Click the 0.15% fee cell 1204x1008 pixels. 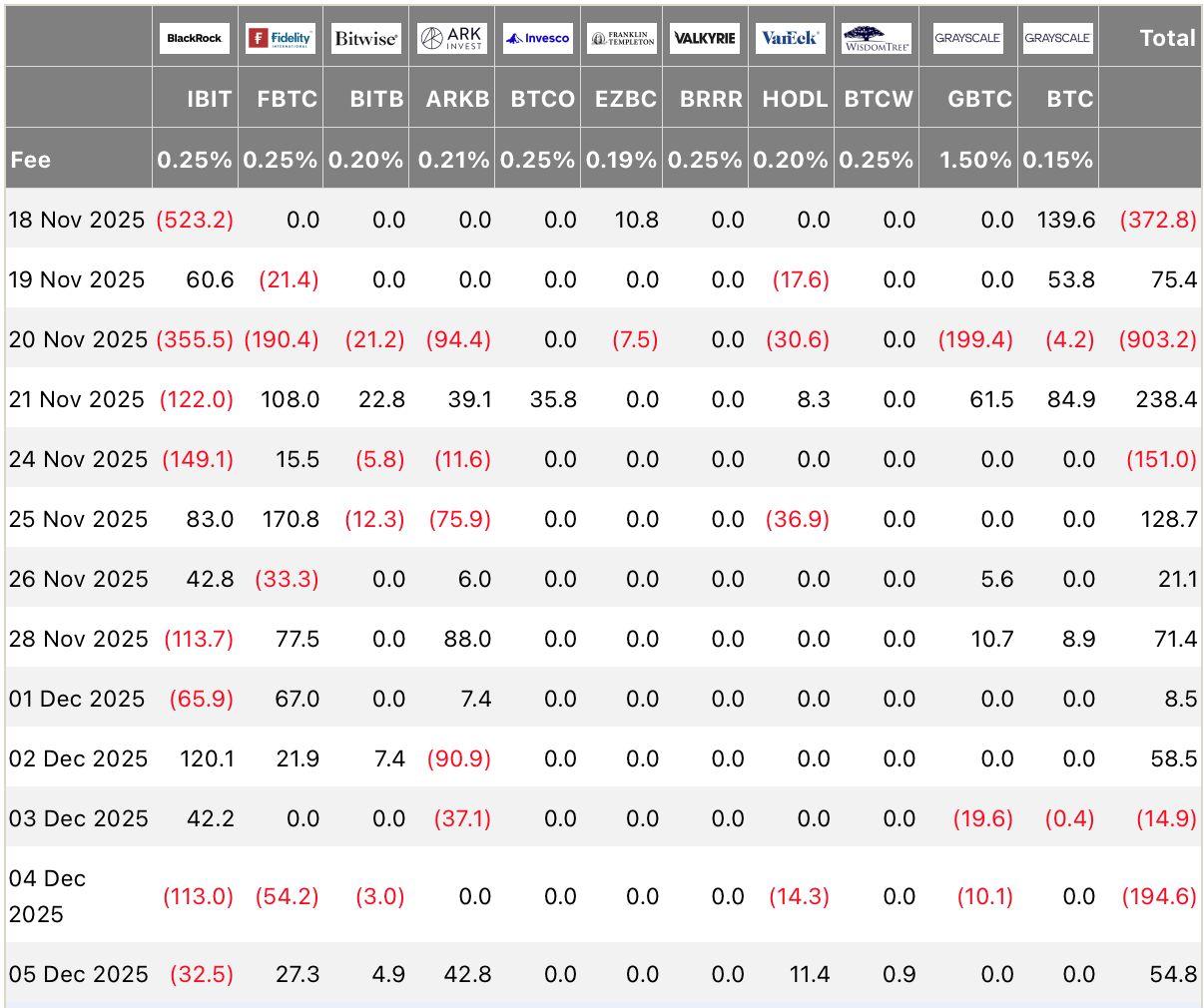point(1057,160)
